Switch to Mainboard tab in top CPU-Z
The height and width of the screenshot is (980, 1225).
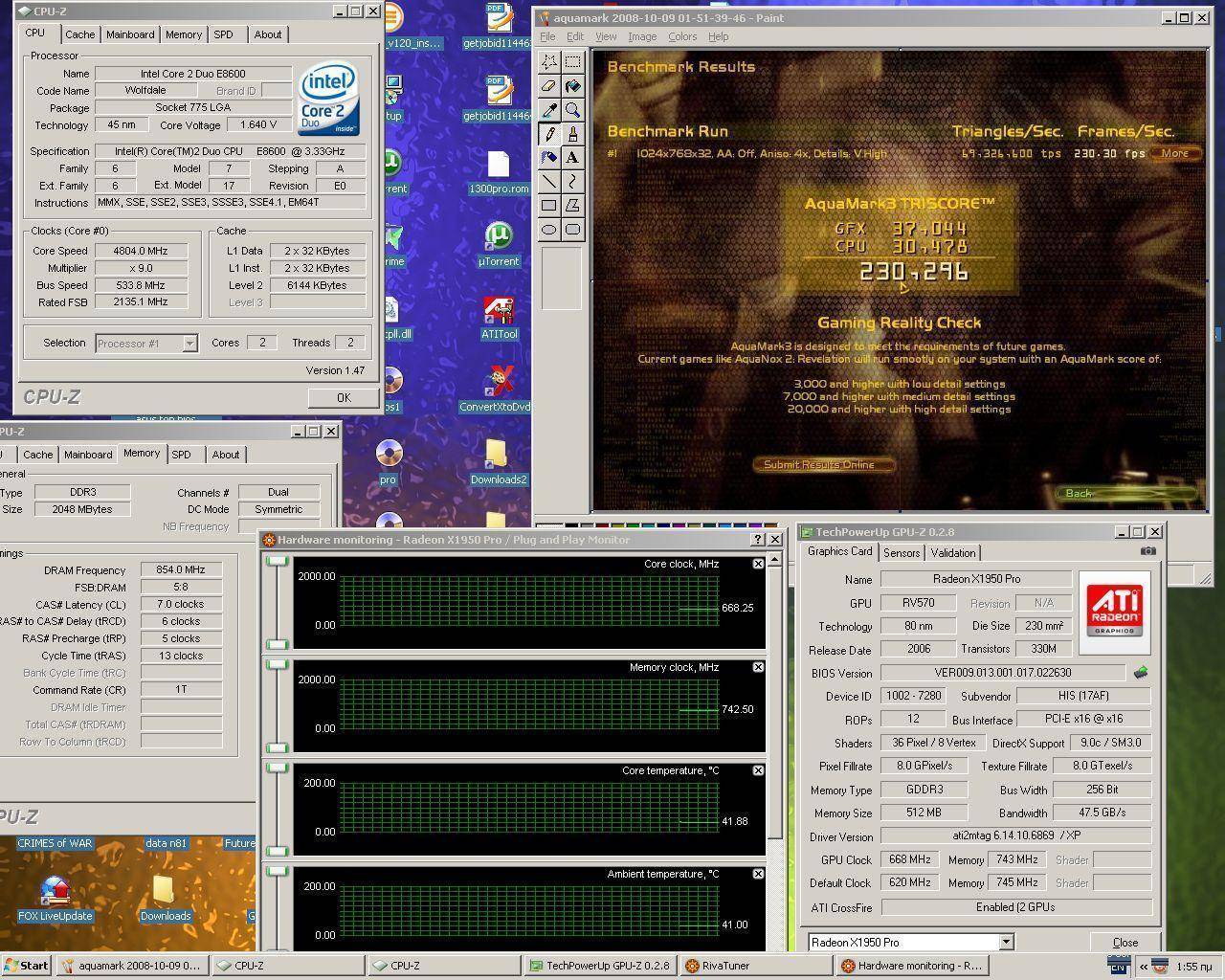[130, 34]
